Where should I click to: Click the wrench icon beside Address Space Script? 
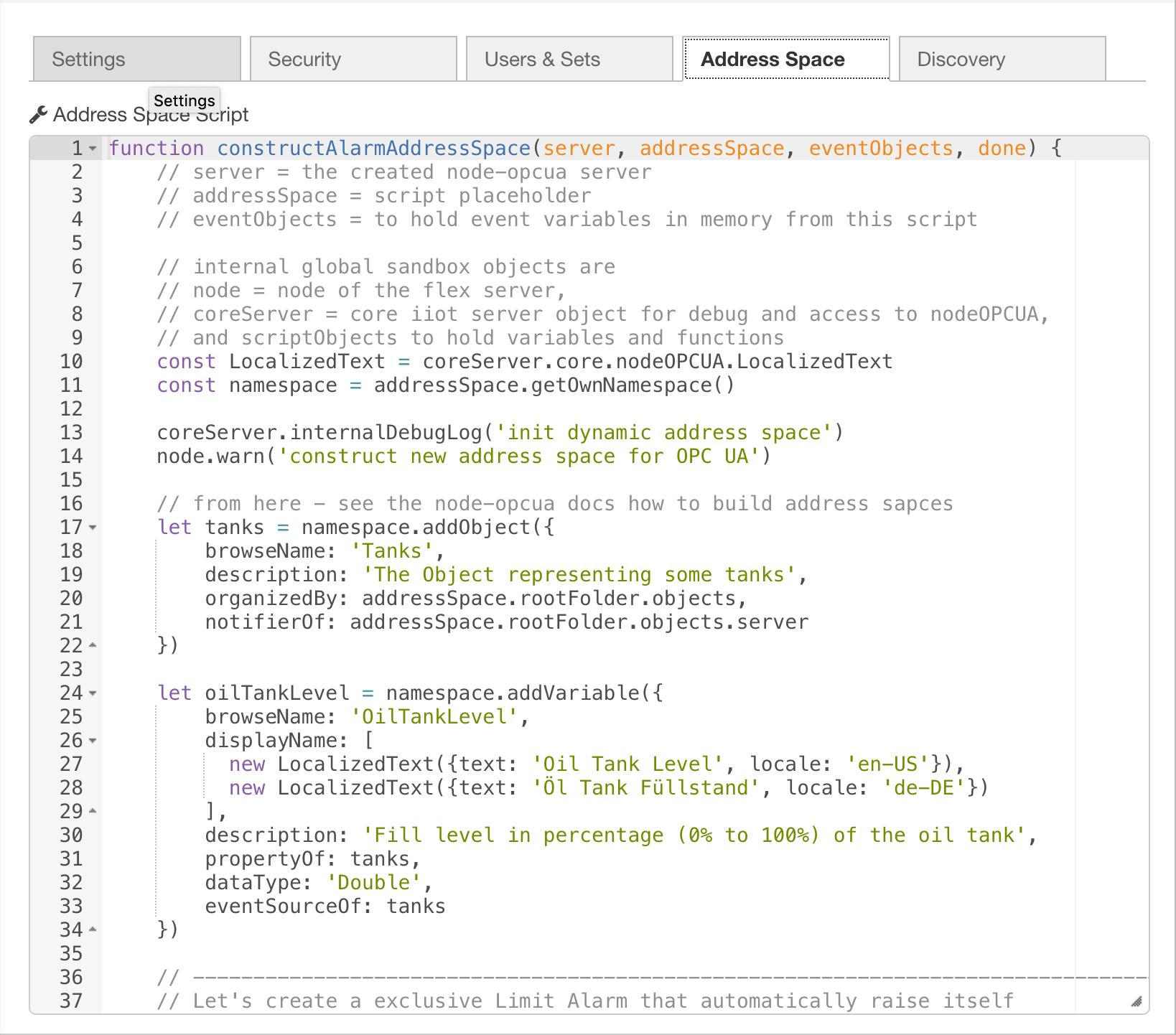tap(39, 113)
